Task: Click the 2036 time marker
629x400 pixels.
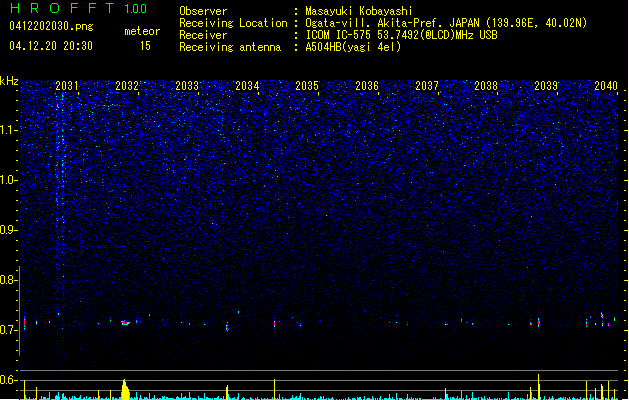Action: pos(367,86)
